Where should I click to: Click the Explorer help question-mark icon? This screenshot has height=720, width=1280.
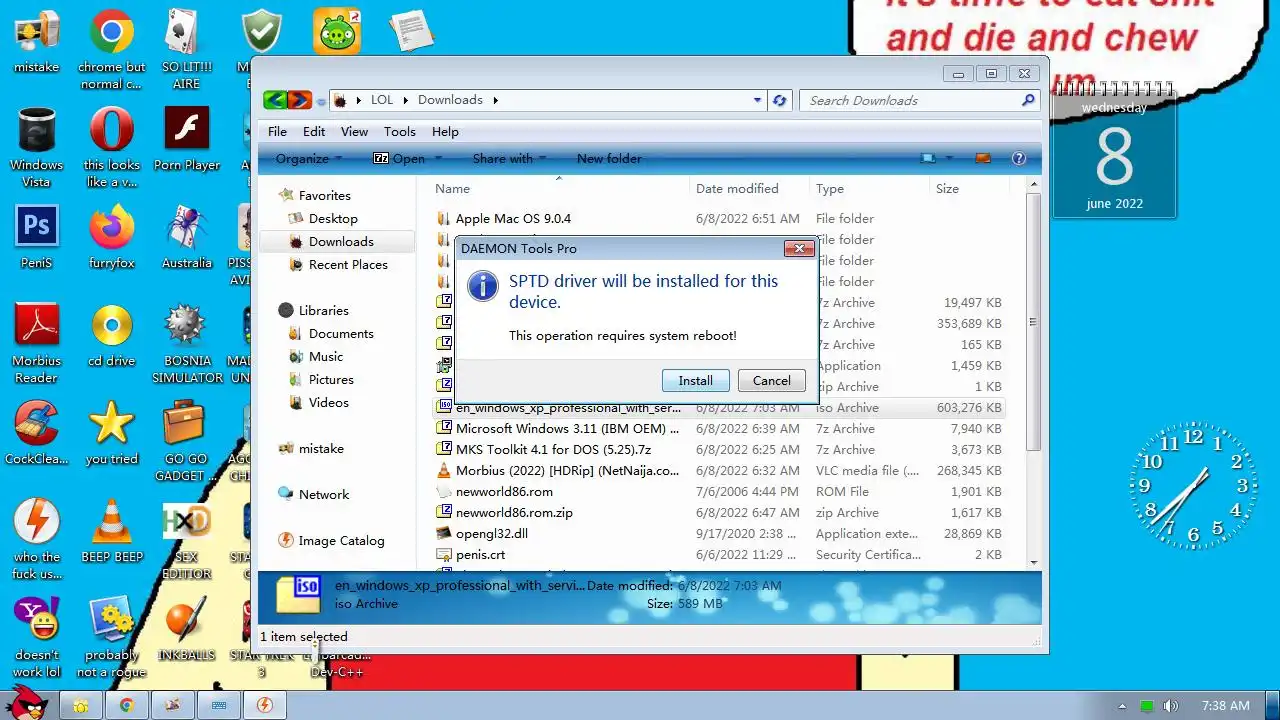[1019, 158]
